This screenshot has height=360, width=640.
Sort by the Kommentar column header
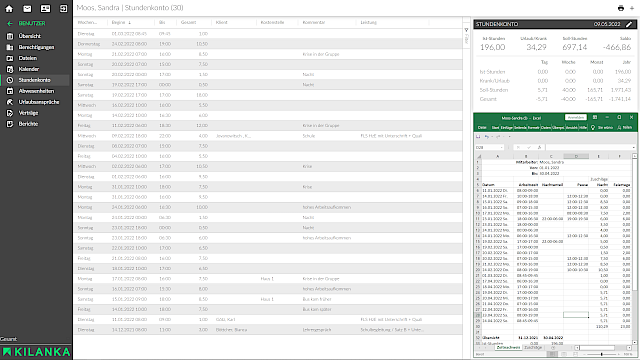click(314, 22)
